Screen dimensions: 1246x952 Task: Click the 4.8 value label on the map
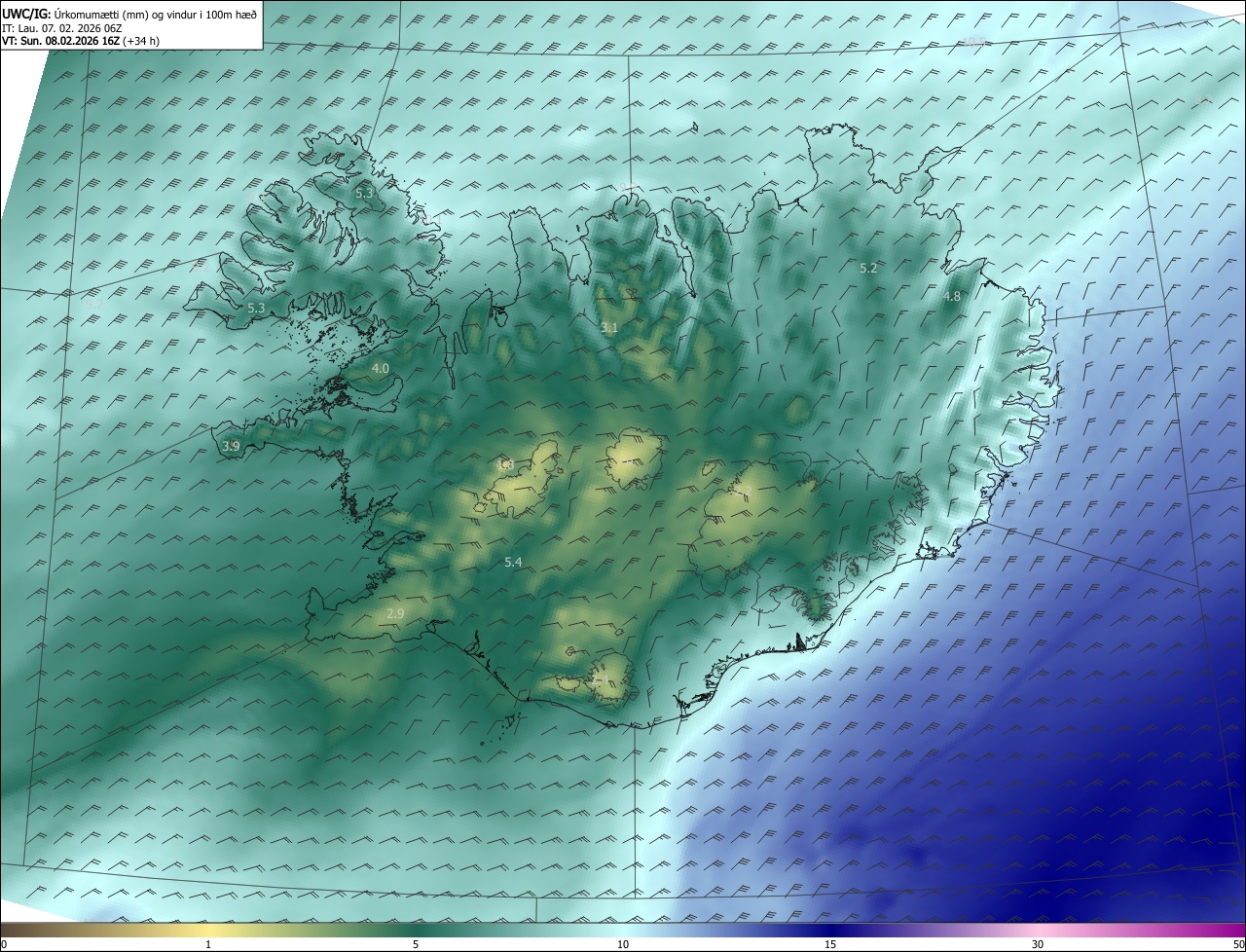952,296
